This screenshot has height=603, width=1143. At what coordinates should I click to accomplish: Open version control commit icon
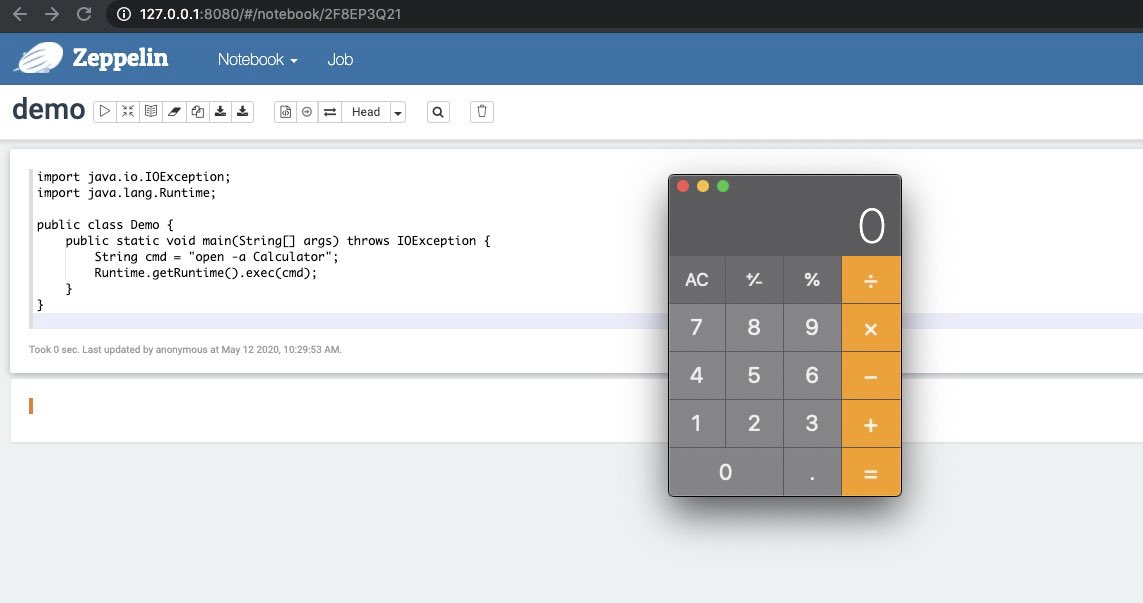286,112
